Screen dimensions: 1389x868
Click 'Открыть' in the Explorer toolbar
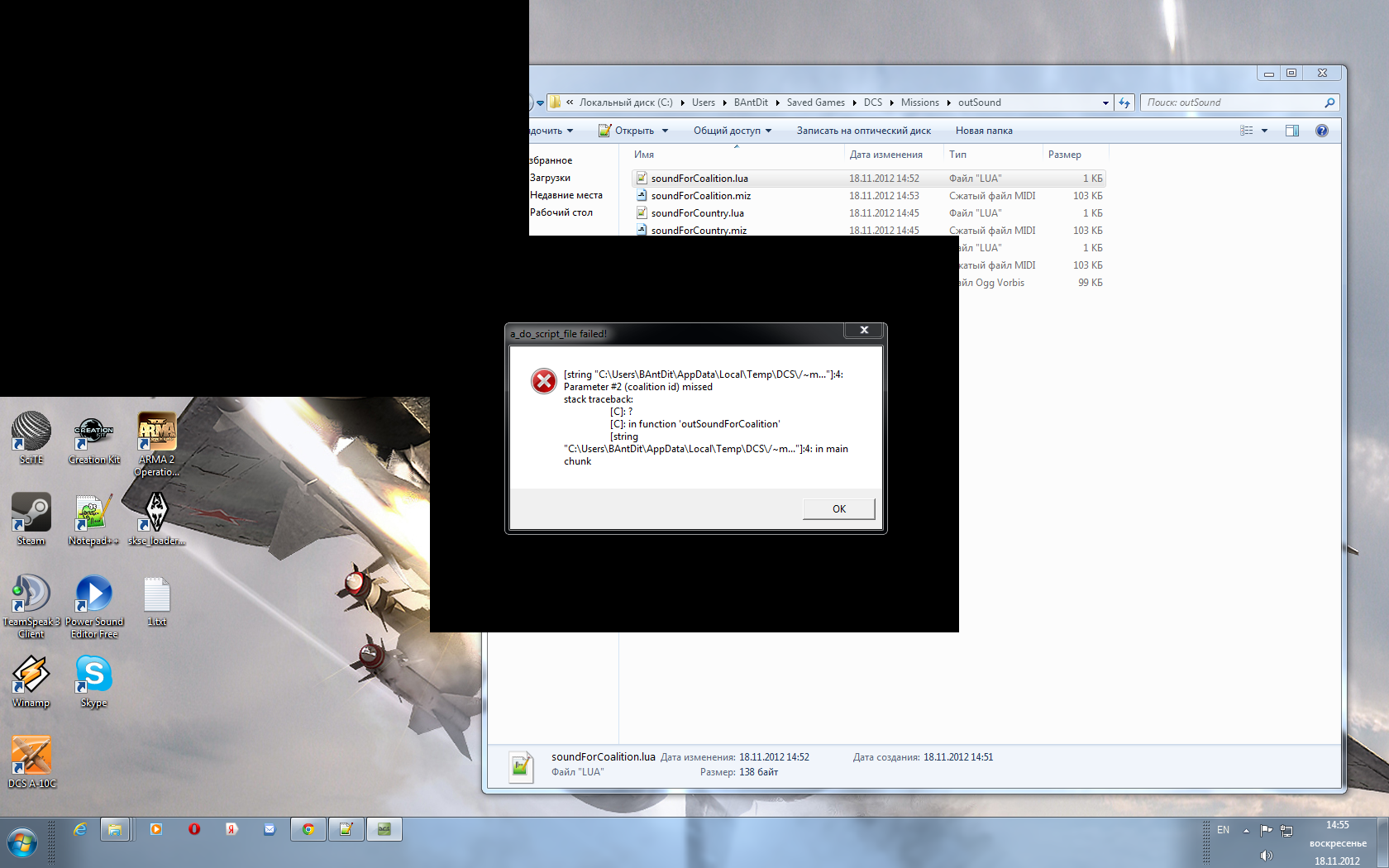627,131
